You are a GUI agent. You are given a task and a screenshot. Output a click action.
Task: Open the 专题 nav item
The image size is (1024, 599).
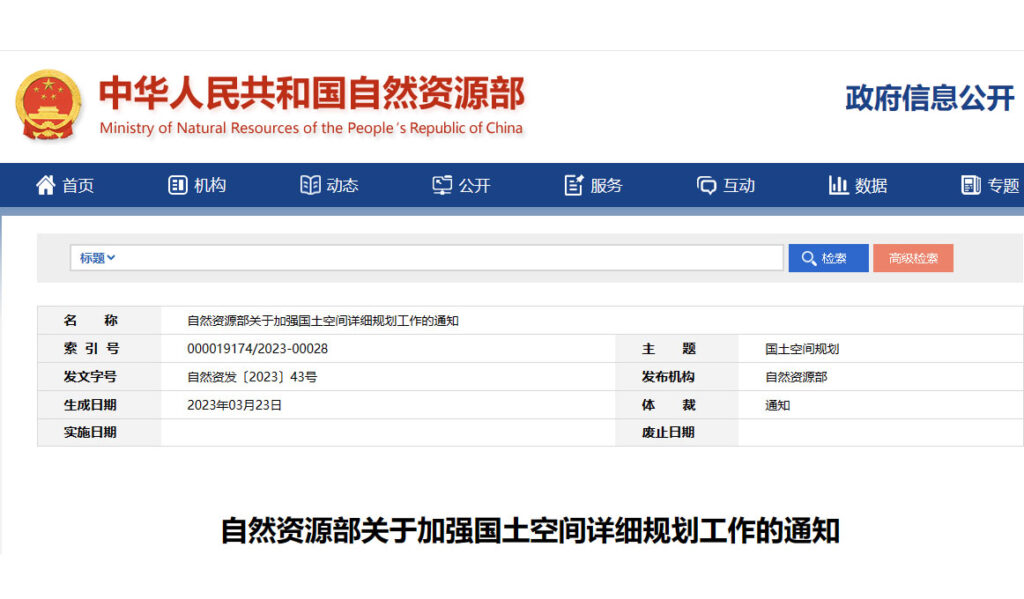(x=990, y=186)
